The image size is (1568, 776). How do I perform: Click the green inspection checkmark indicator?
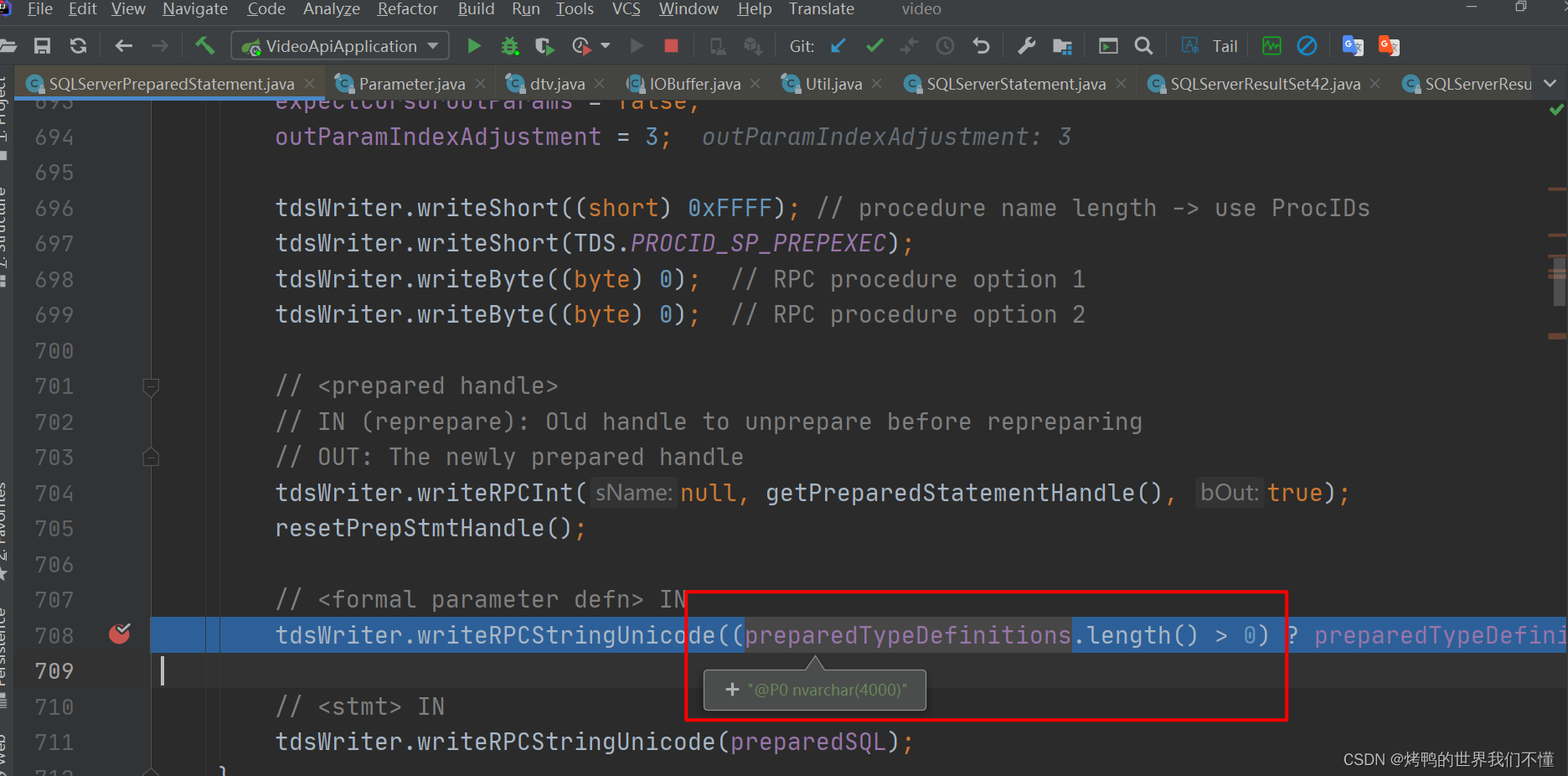(1556, 110)
